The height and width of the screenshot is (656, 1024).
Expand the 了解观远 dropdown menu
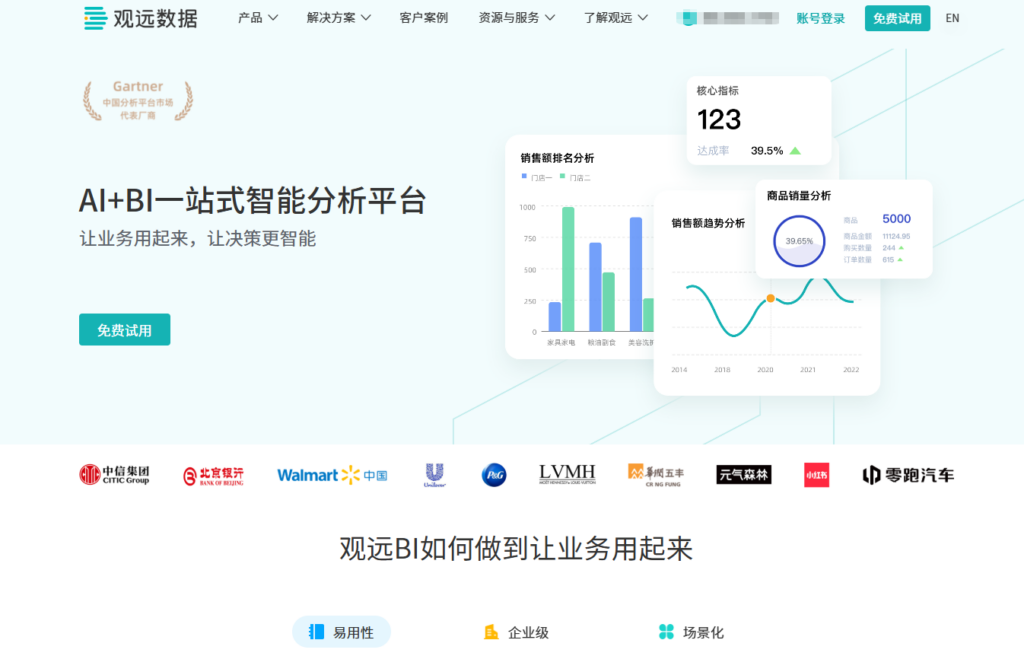[616, 18]
